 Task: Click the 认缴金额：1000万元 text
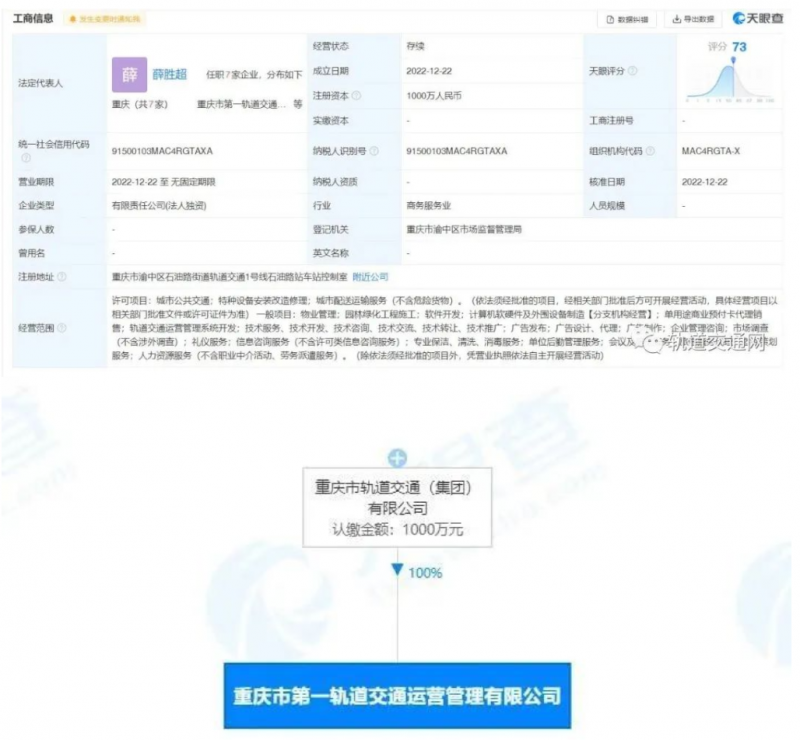click(x=397, y=529)
